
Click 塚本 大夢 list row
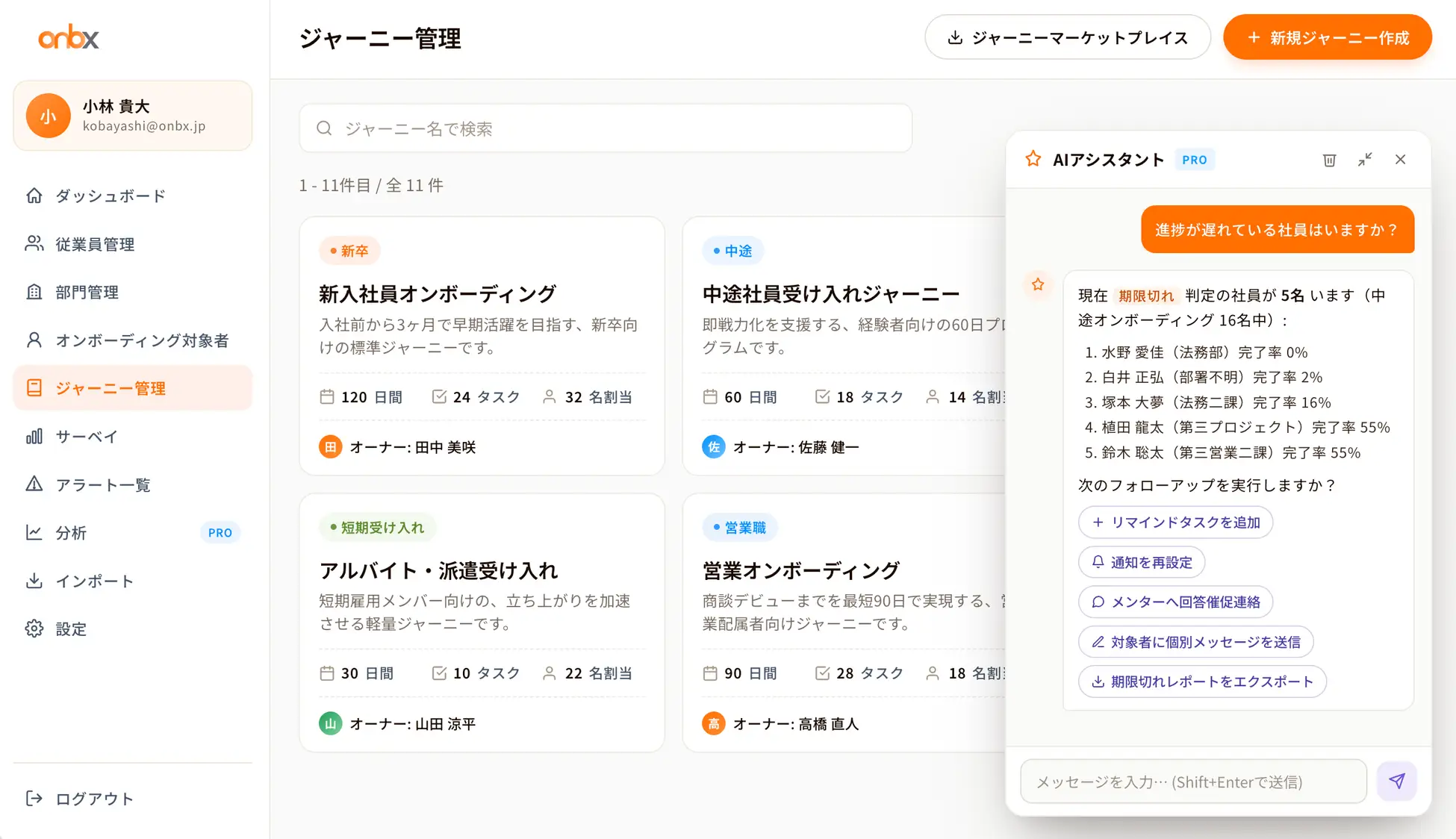click(1207, 402)
